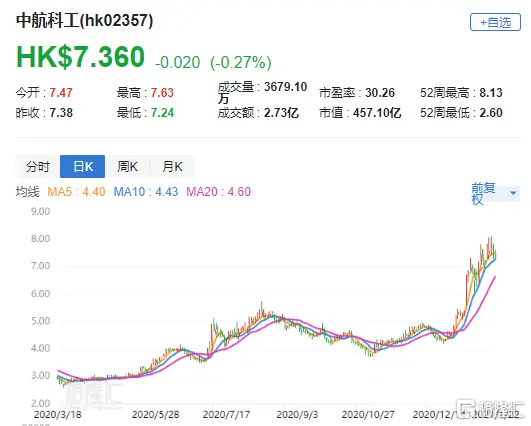Add stock to watchlist via +自选 button

click(x=495, y=22)
